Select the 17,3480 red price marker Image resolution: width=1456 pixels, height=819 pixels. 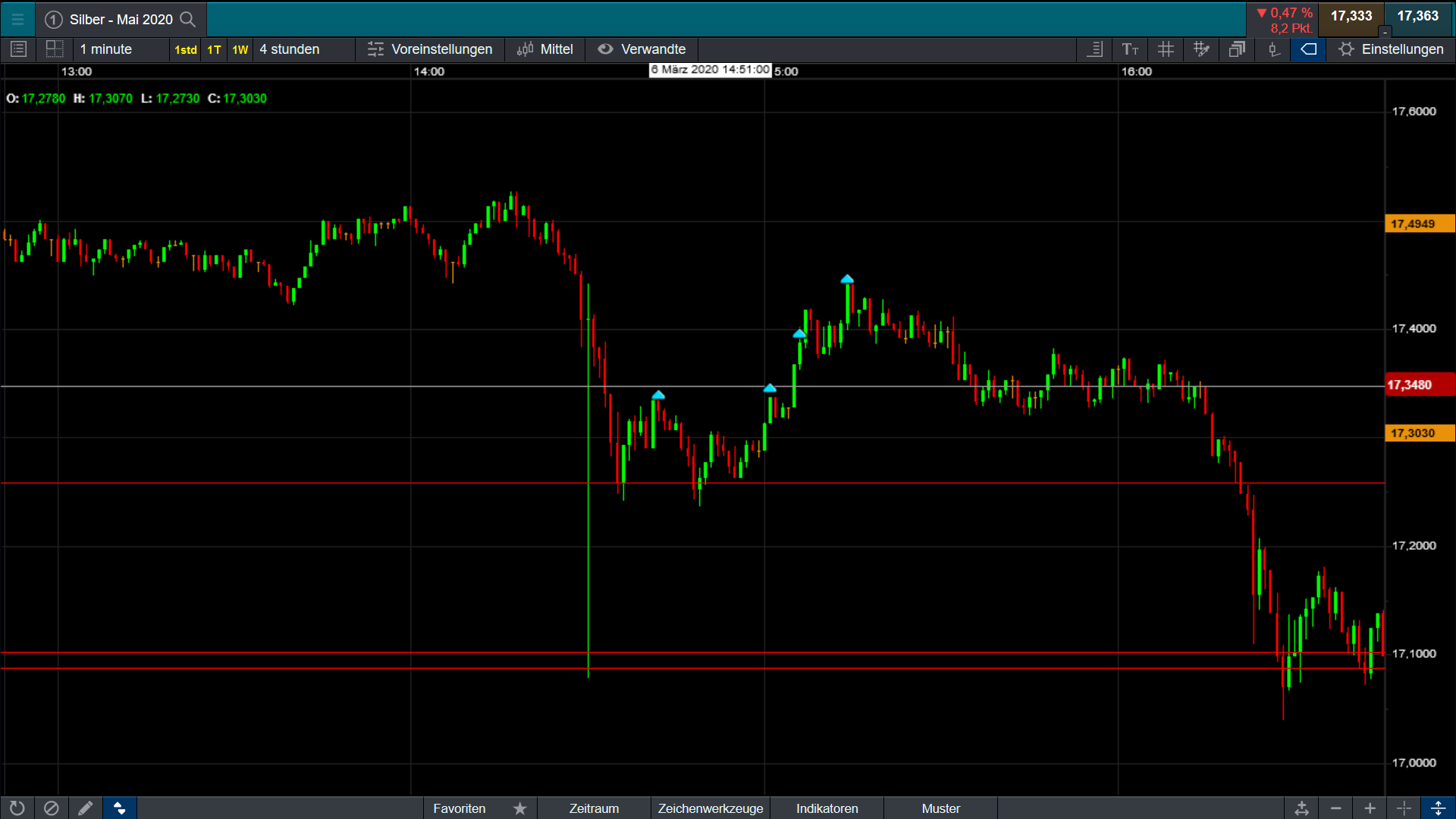coord(1418,384)
